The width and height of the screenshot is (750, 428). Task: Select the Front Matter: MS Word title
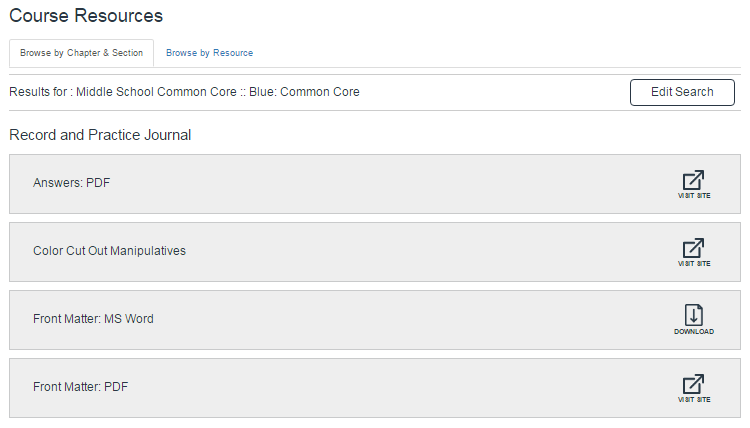(x=93, y=319)
